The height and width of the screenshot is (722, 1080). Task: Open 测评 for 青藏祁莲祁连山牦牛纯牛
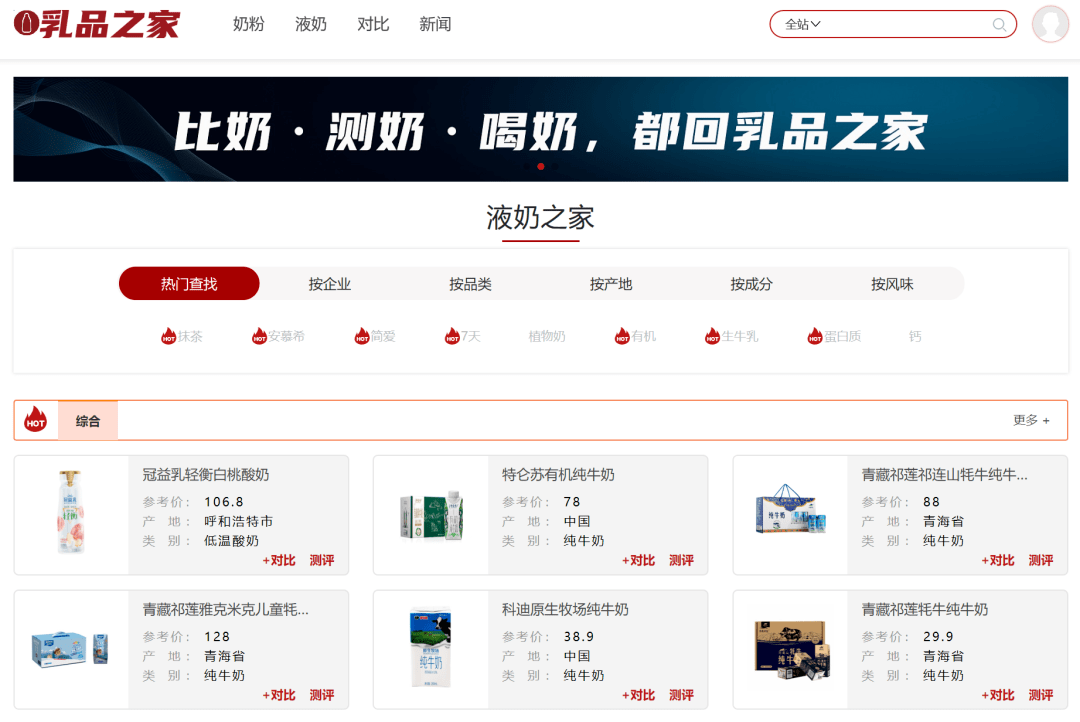1041,560
